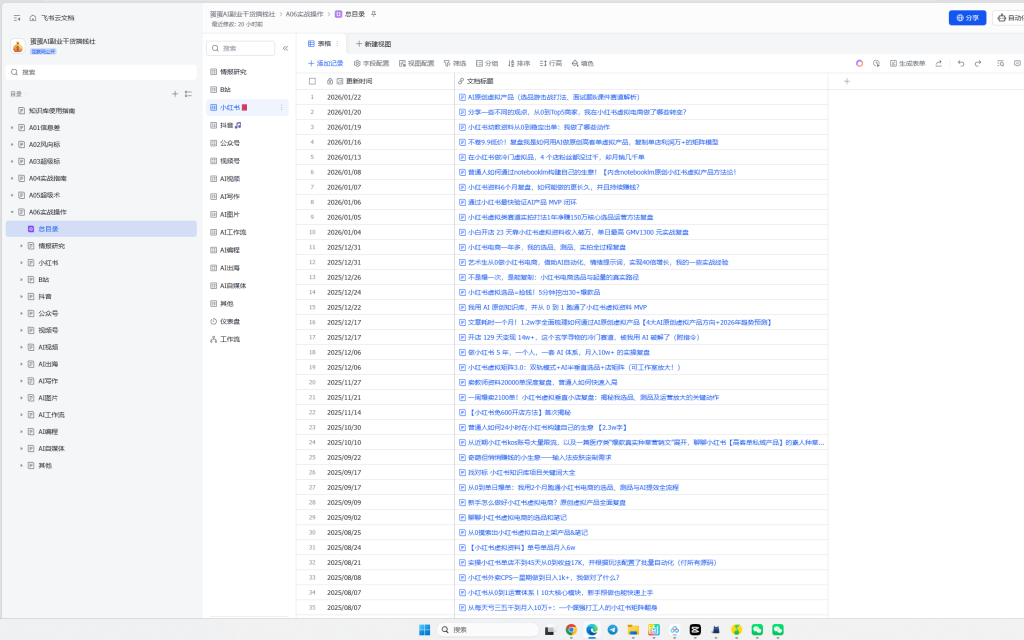The width and height of the screenshot is (1024, 640).
Task: Collapse the A06实战操作 tree node
Action: tap(12, 212)
